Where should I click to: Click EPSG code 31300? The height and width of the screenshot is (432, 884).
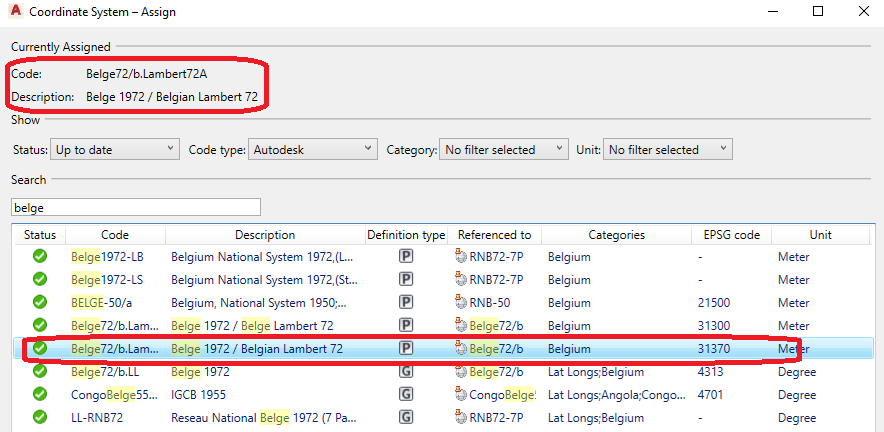[x=714, y=326]
